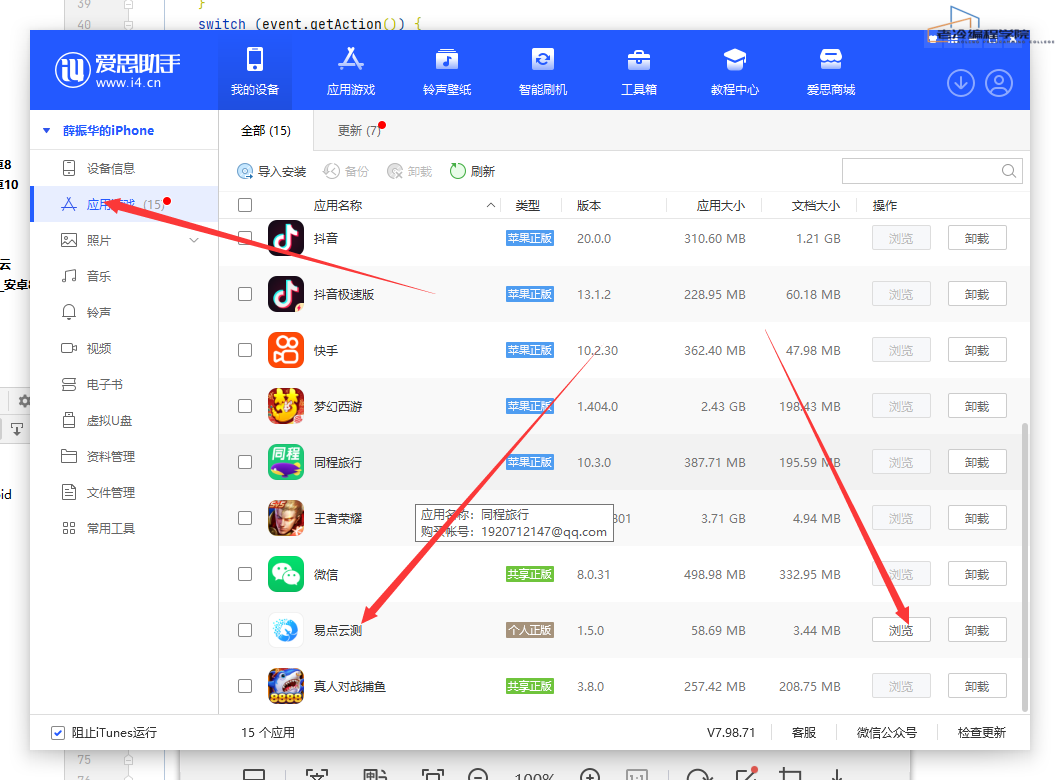Open the 工具箱 toolbox
The image size is (1060, 780).
click(639, 71)
